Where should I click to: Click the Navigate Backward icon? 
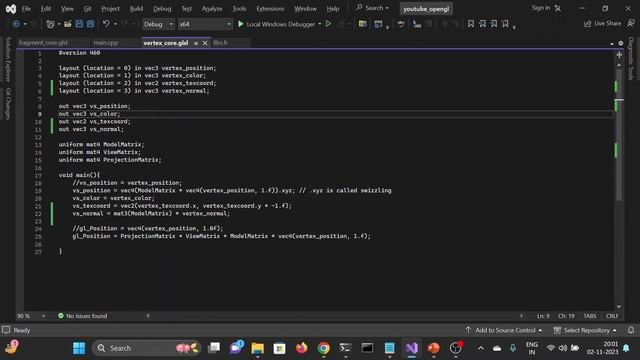(16, 24)
